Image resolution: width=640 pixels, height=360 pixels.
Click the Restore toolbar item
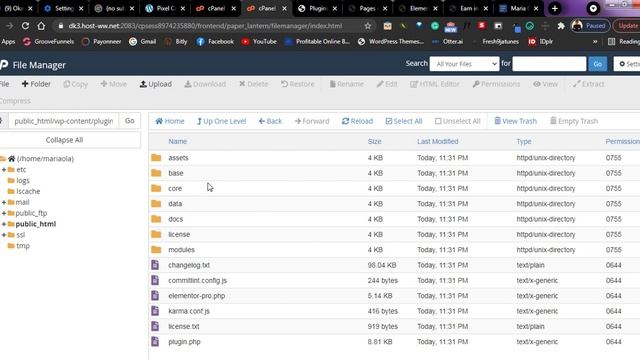[x=298, y=84]
